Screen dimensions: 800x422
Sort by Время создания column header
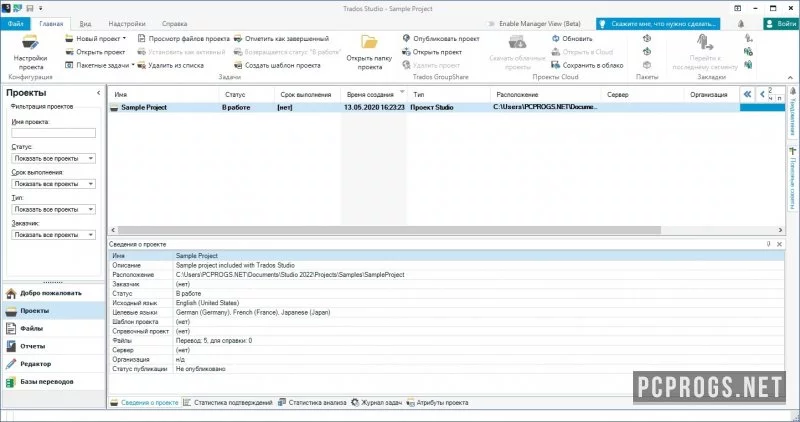click(x=373, y=94)
